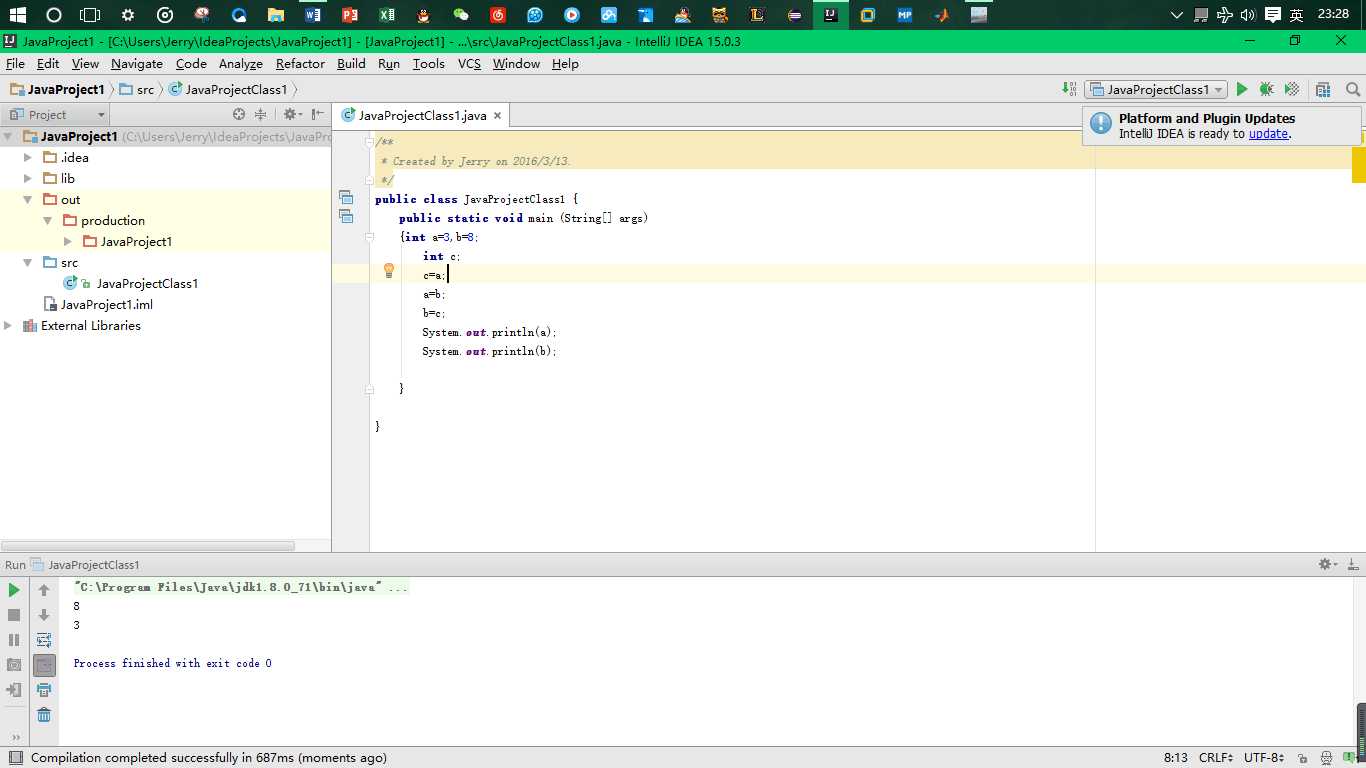Open Word from the Windows taskbar
This screenshot has width=1366, height=768.
pyautogui.click(x=312, y=15)
